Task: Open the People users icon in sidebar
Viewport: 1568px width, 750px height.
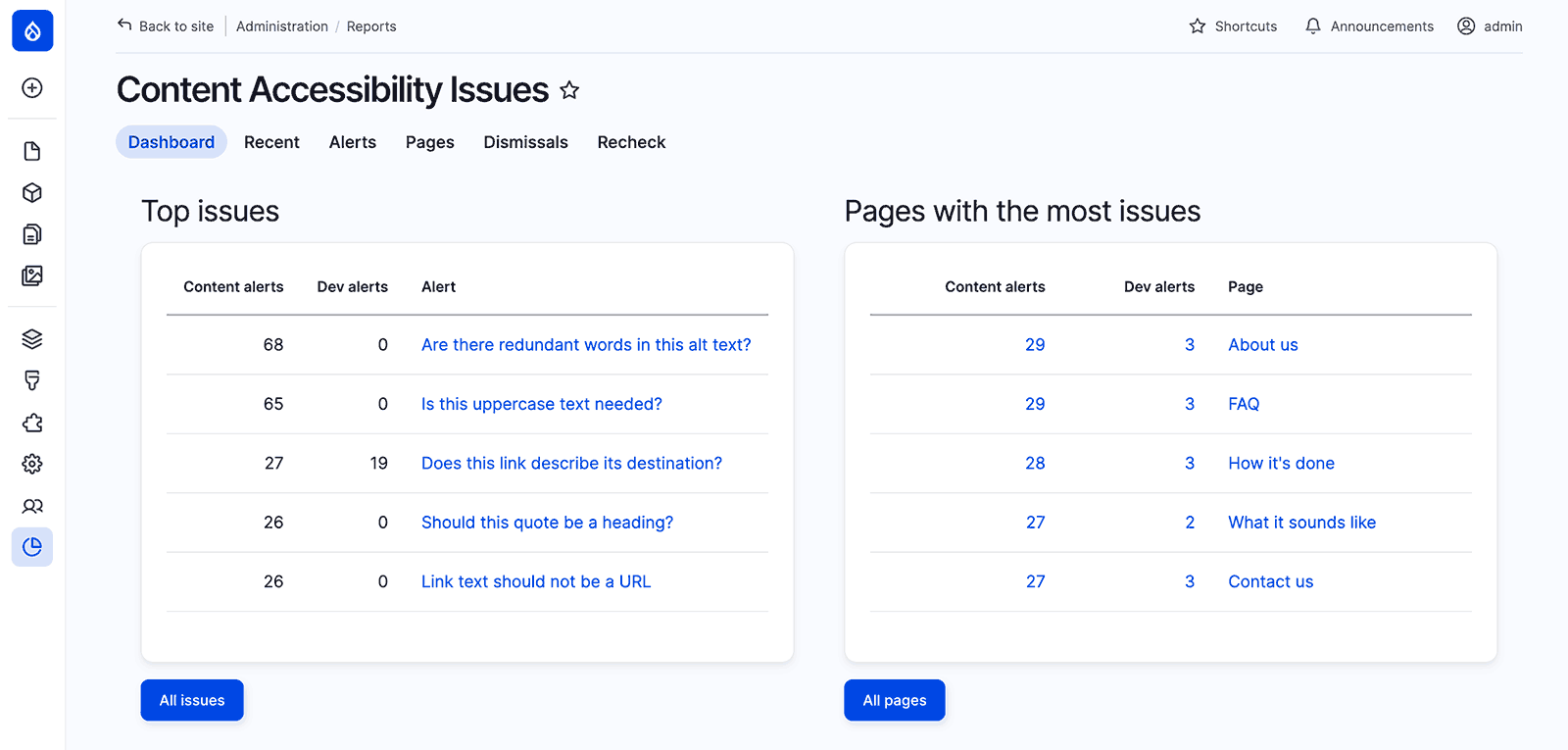Action: click(32, 506)
